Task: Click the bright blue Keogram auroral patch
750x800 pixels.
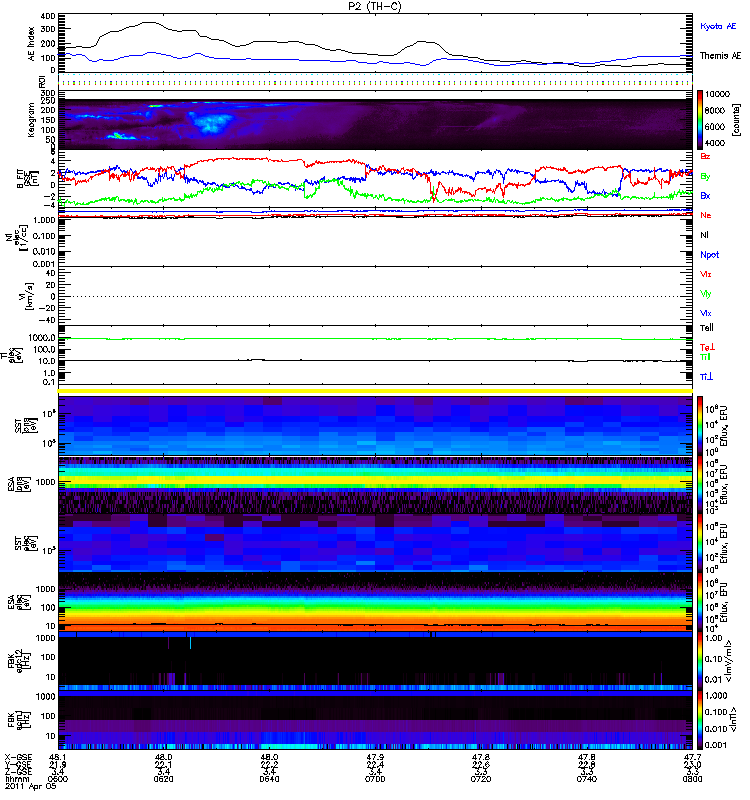Action: coord(211,123)
